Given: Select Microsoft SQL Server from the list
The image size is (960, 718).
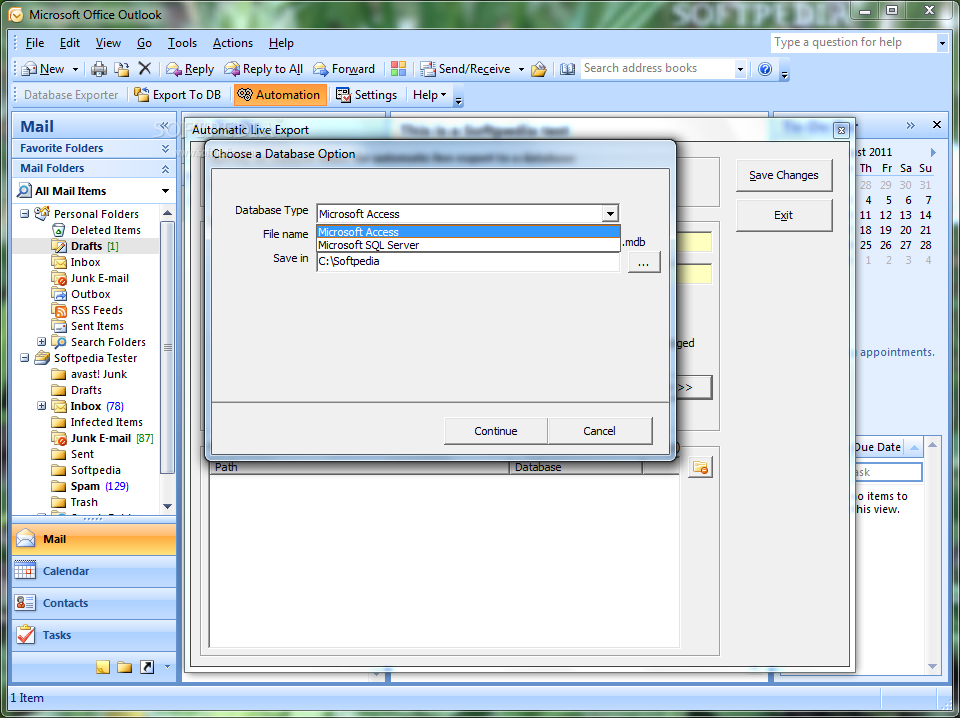Looking at the screenshot, I should pos(468,245).
